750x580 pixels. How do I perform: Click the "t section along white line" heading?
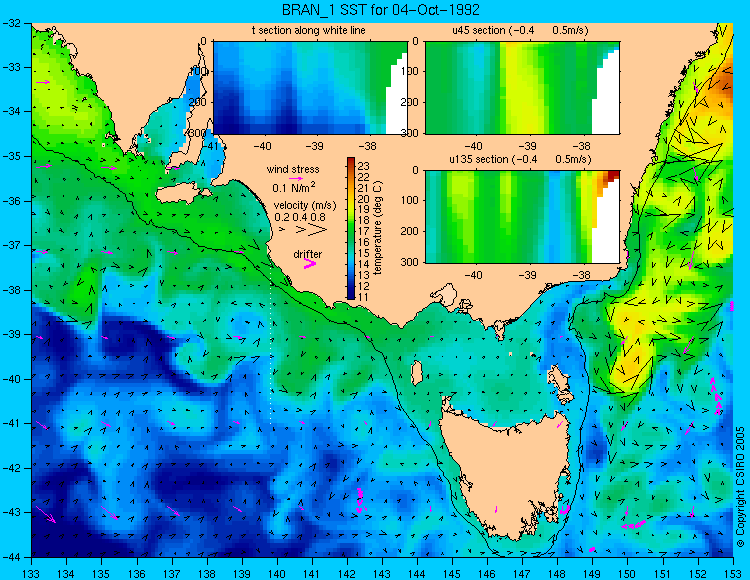click(x=309, y=30)
